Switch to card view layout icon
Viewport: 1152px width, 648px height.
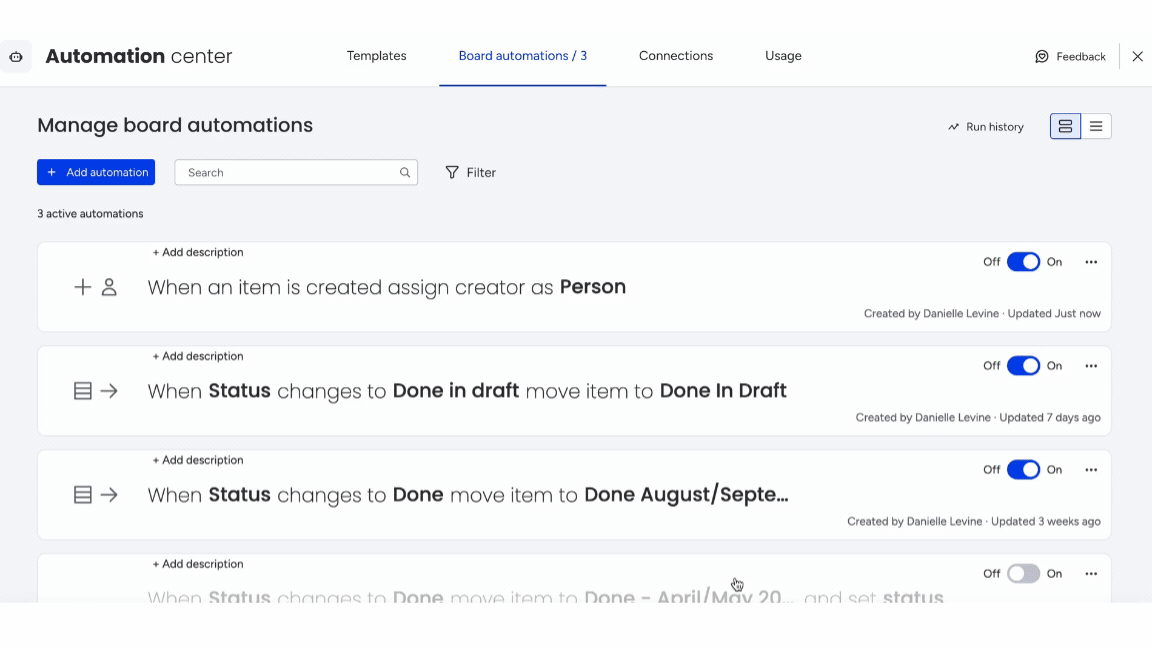(x=1065, y=126)
